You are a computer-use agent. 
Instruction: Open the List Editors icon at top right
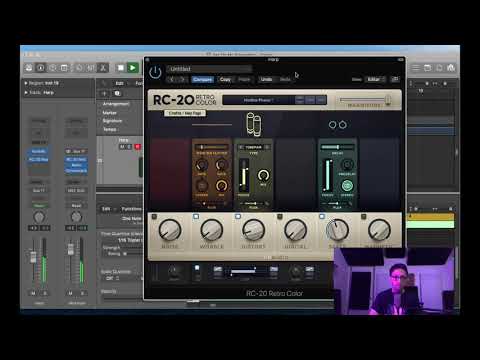tap(416, 68)
